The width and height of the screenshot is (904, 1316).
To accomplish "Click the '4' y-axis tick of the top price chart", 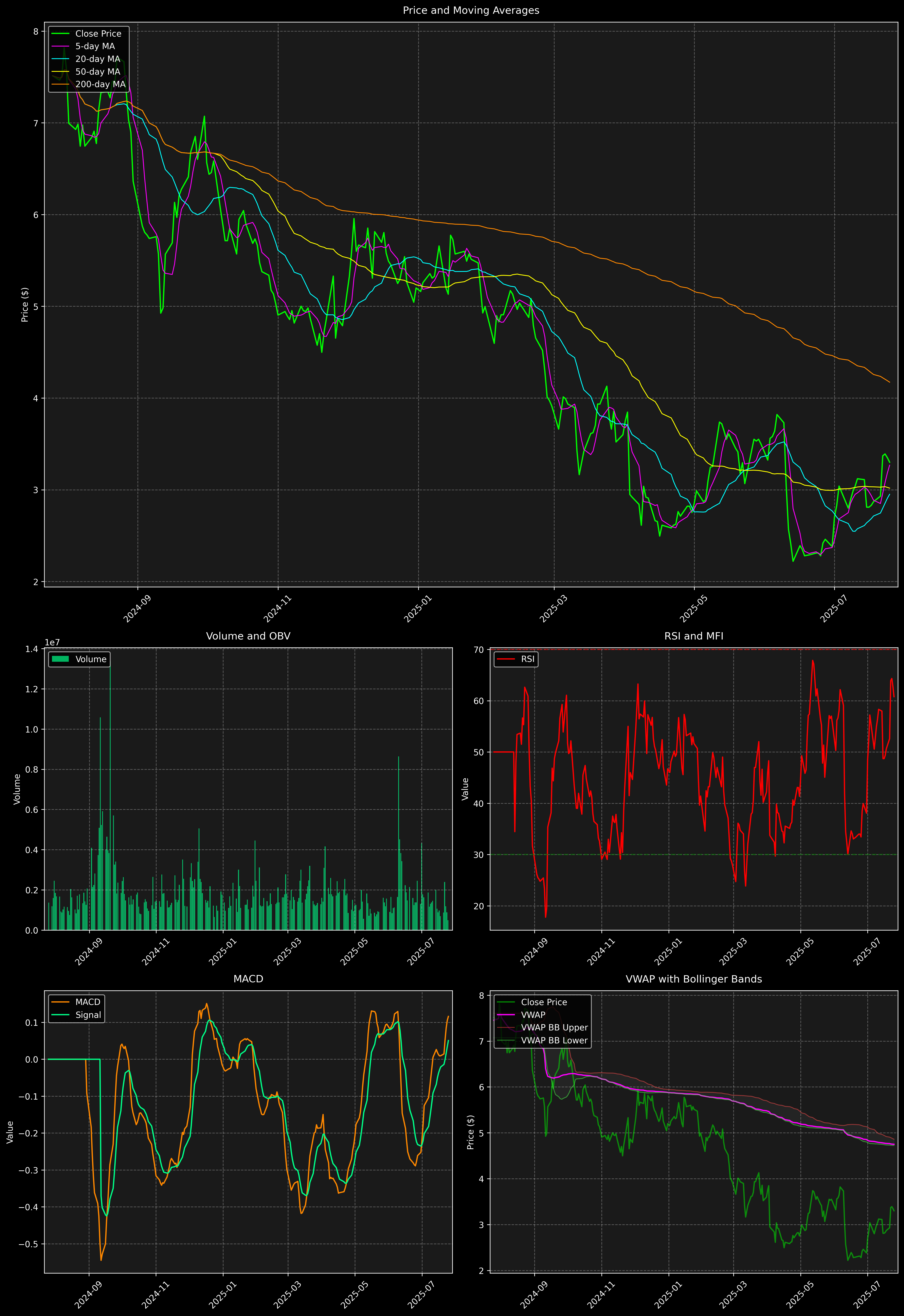I will tap(36, 399).
